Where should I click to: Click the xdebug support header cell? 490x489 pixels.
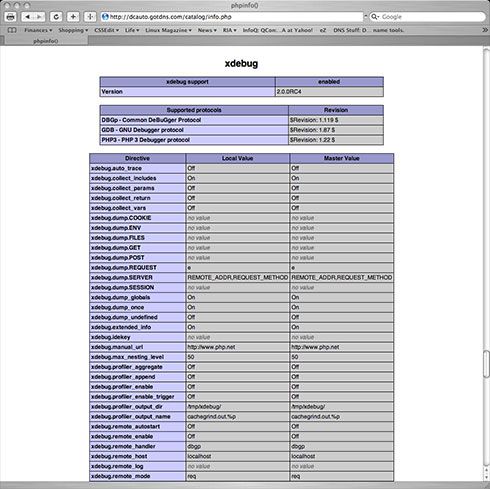pos(187,82)
